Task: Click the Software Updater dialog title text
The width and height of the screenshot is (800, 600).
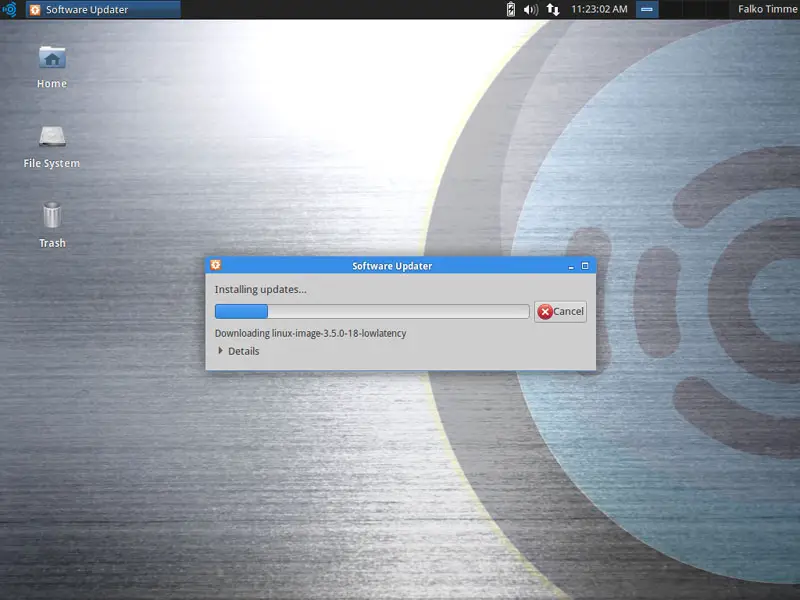Action: click(392, 266)
